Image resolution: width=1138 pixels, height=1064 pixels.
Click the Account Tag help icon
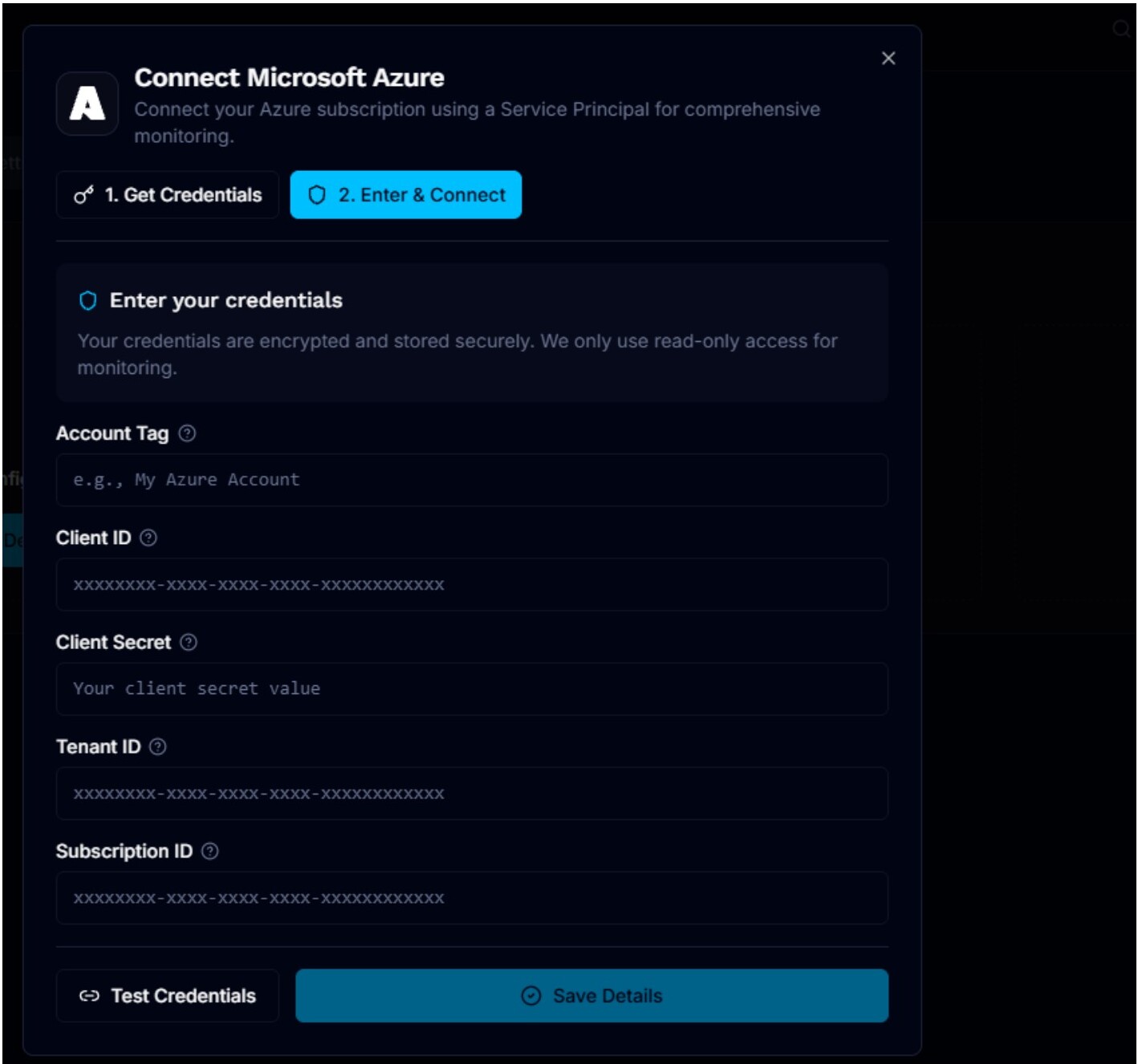coord(187,433)
